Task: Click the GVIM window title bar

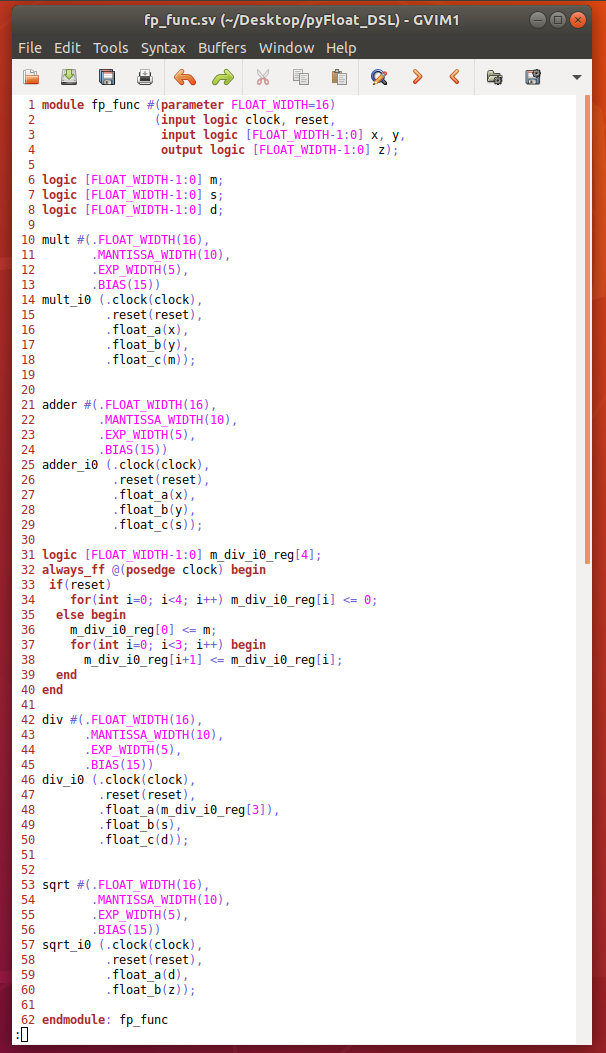Action: [x=302, y=19]
